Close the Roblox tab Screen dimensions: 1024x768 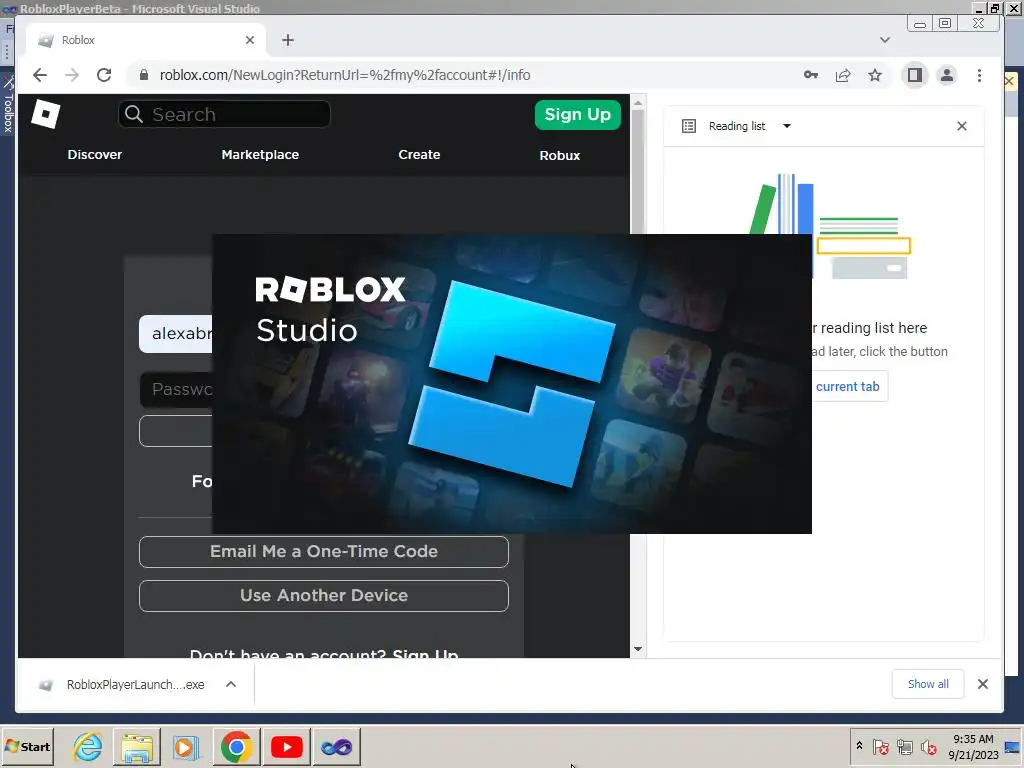tap(249, 40)
